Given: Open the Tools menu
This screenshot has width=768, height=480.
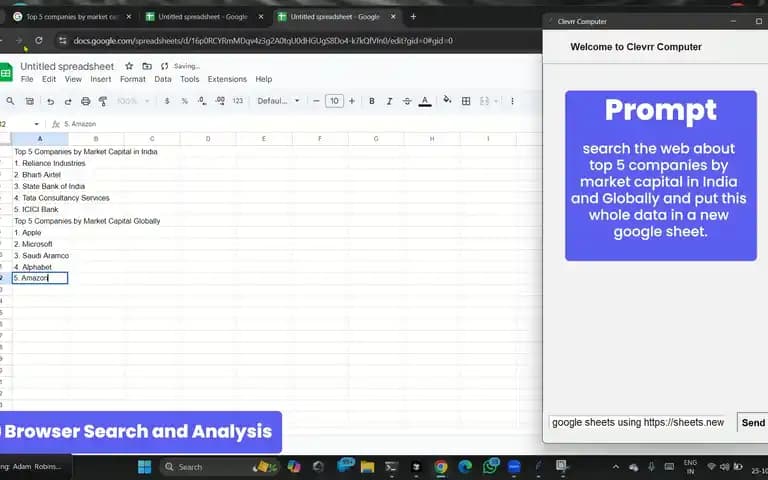Looking at the screenshot, I should coord(189,79).
